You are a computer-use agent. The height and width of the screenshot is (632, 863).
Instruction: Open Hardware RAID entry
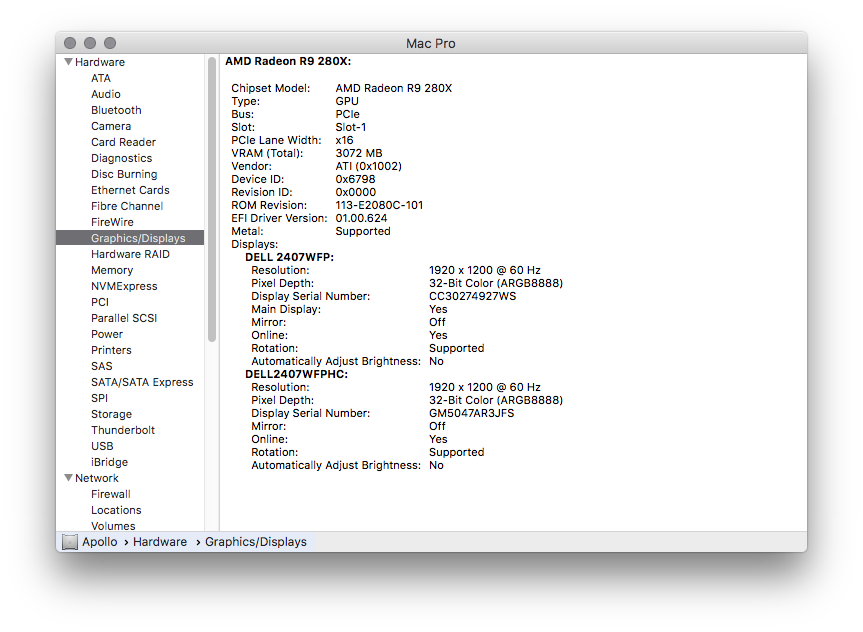[130, 254]
